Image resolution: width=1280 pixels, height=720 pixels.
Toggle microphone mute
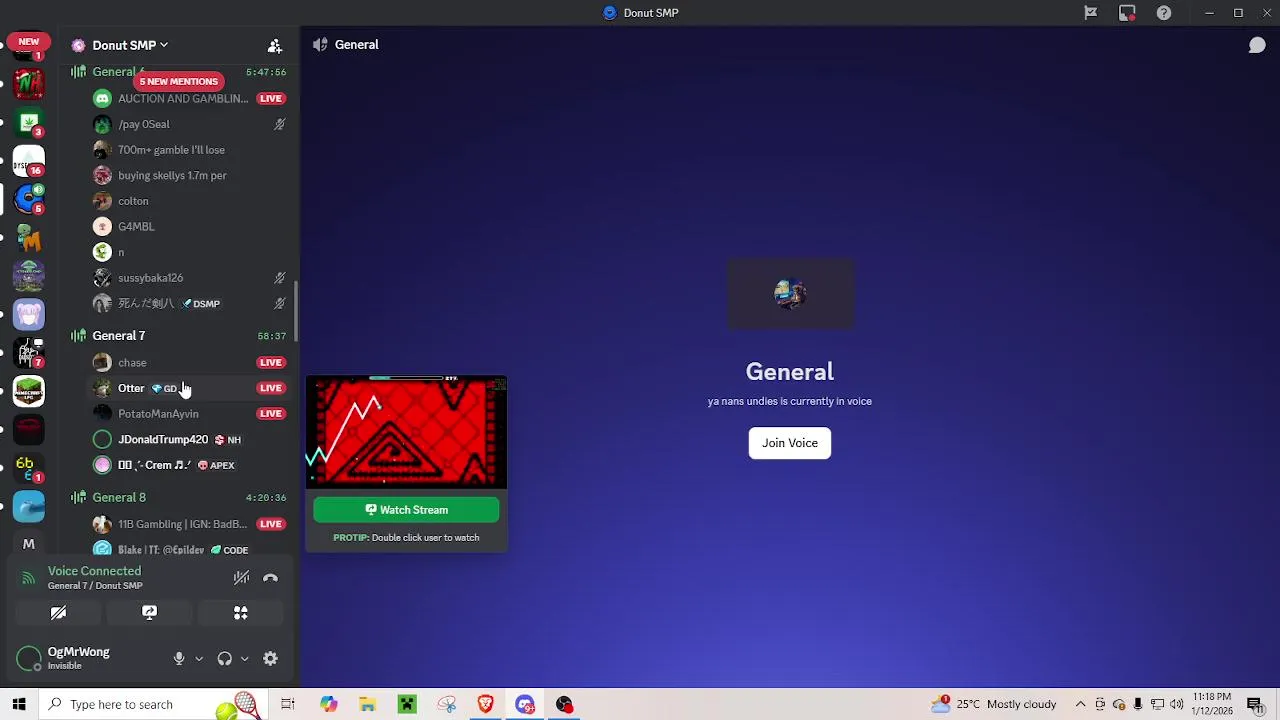[x=178, y=659]
